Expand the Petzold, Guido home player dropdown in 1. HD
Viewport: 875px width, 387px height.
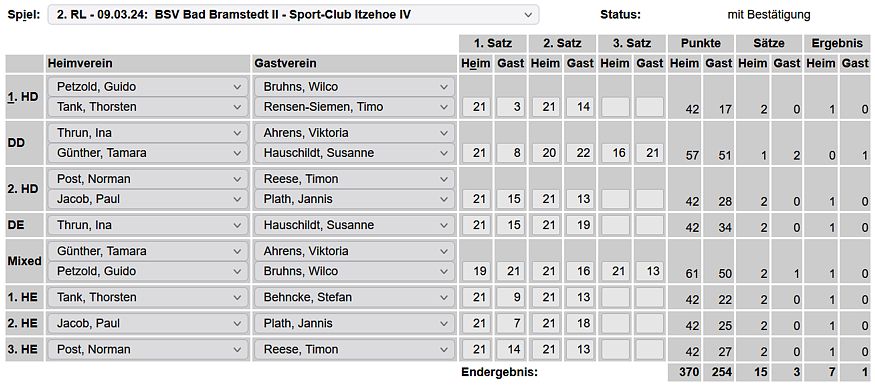click(x=147, y=87)
